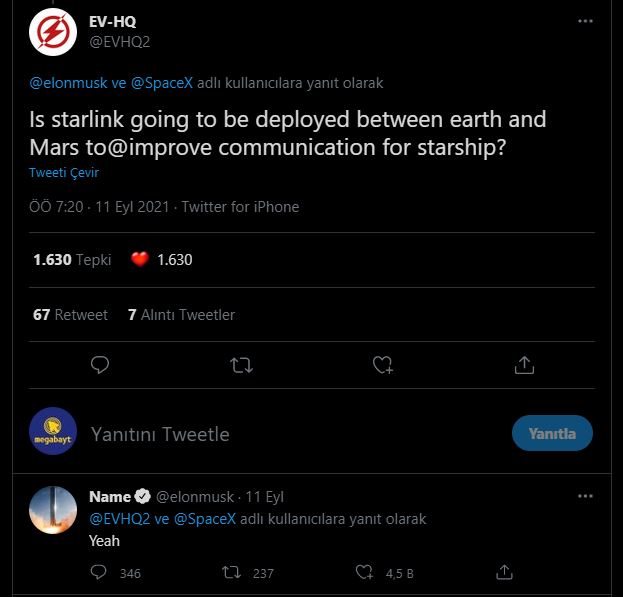Retweet Elon's Yeah reply
623x597 pixels.
coord(232,572)
